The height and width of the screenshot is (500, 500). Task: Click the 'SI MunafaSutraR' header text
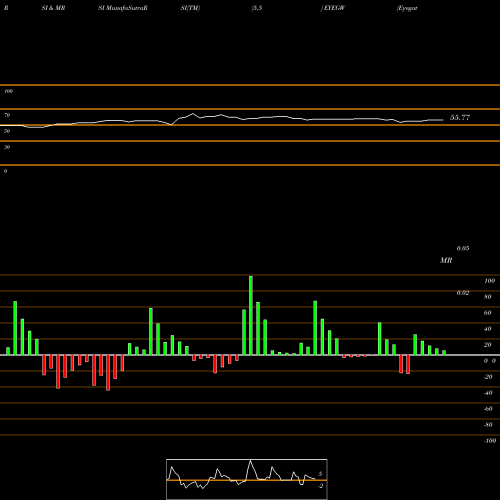[123, 8]
